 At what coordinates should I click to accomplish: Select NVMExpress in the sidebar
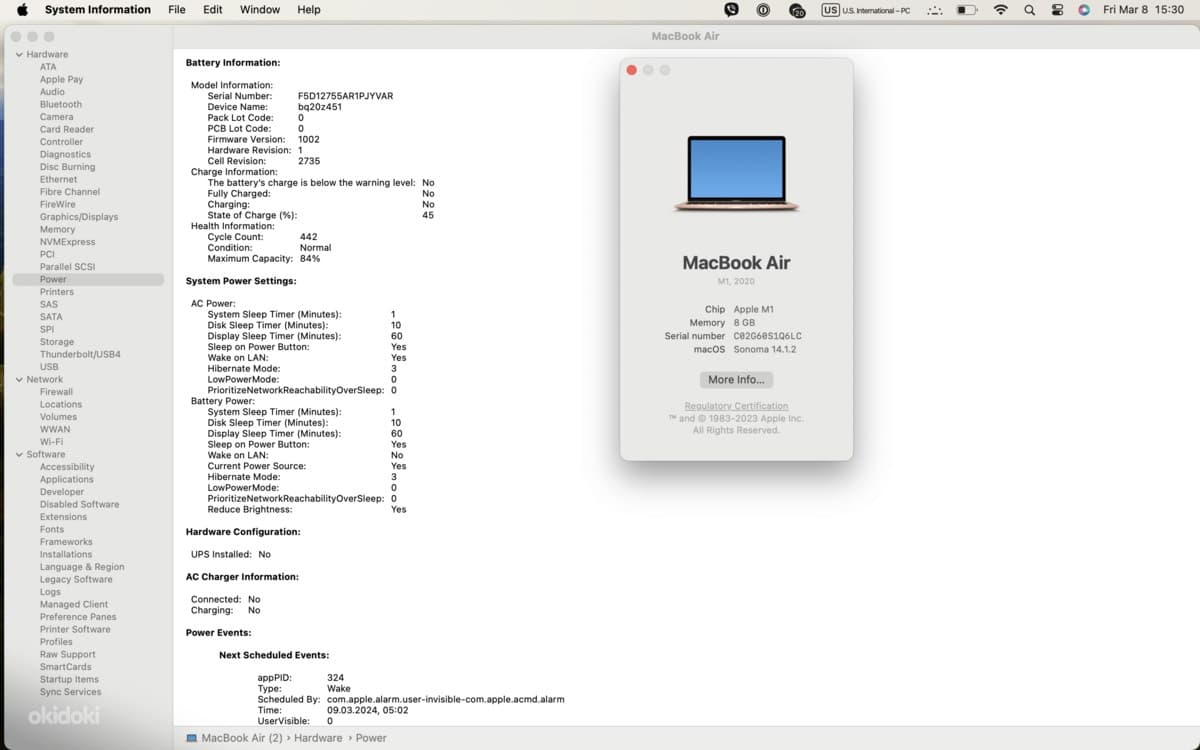[x=68, y=242]
